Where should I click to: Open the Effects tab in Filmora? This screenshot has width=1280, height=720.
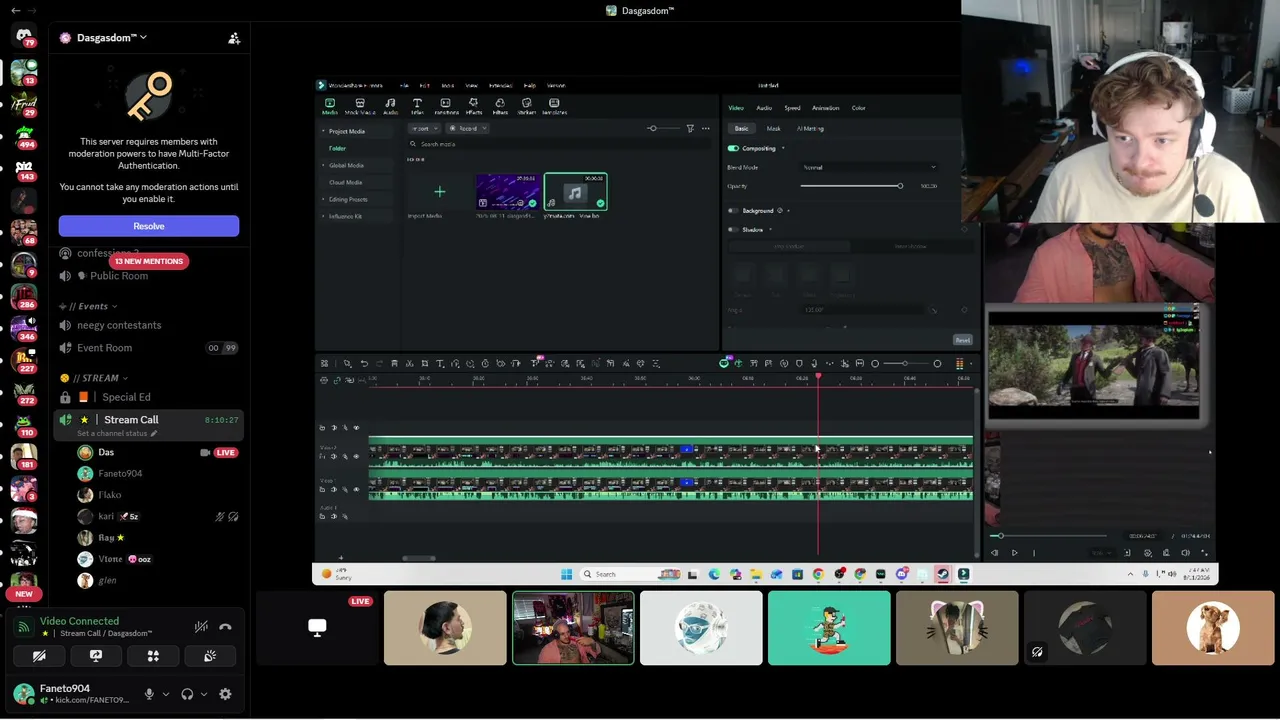click(474, 106)
